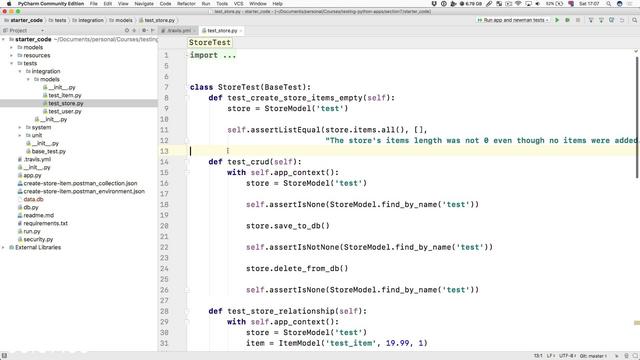Expand External Libraries node arrow

[x=4, y=247]
